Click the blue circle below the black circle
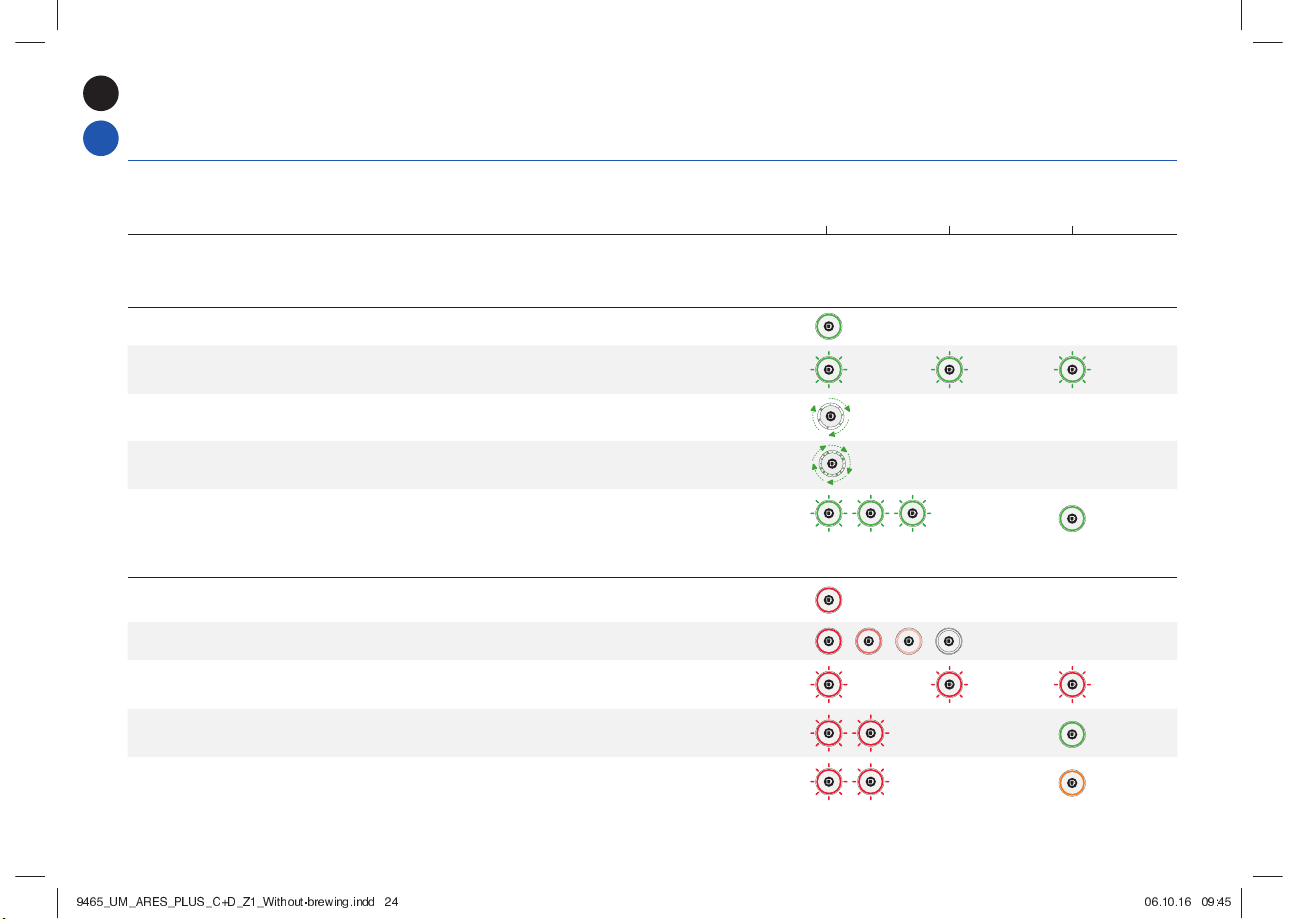 tap(101, 139)
